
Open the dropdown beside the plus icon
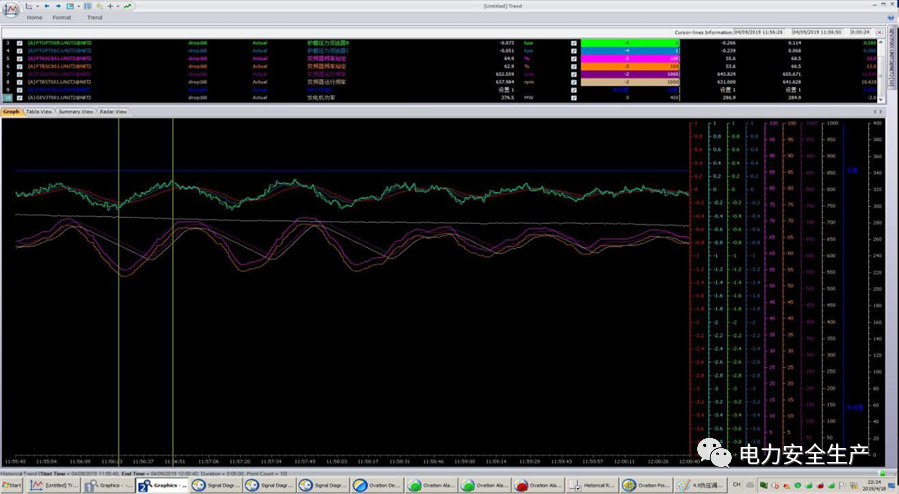point(117,6)
